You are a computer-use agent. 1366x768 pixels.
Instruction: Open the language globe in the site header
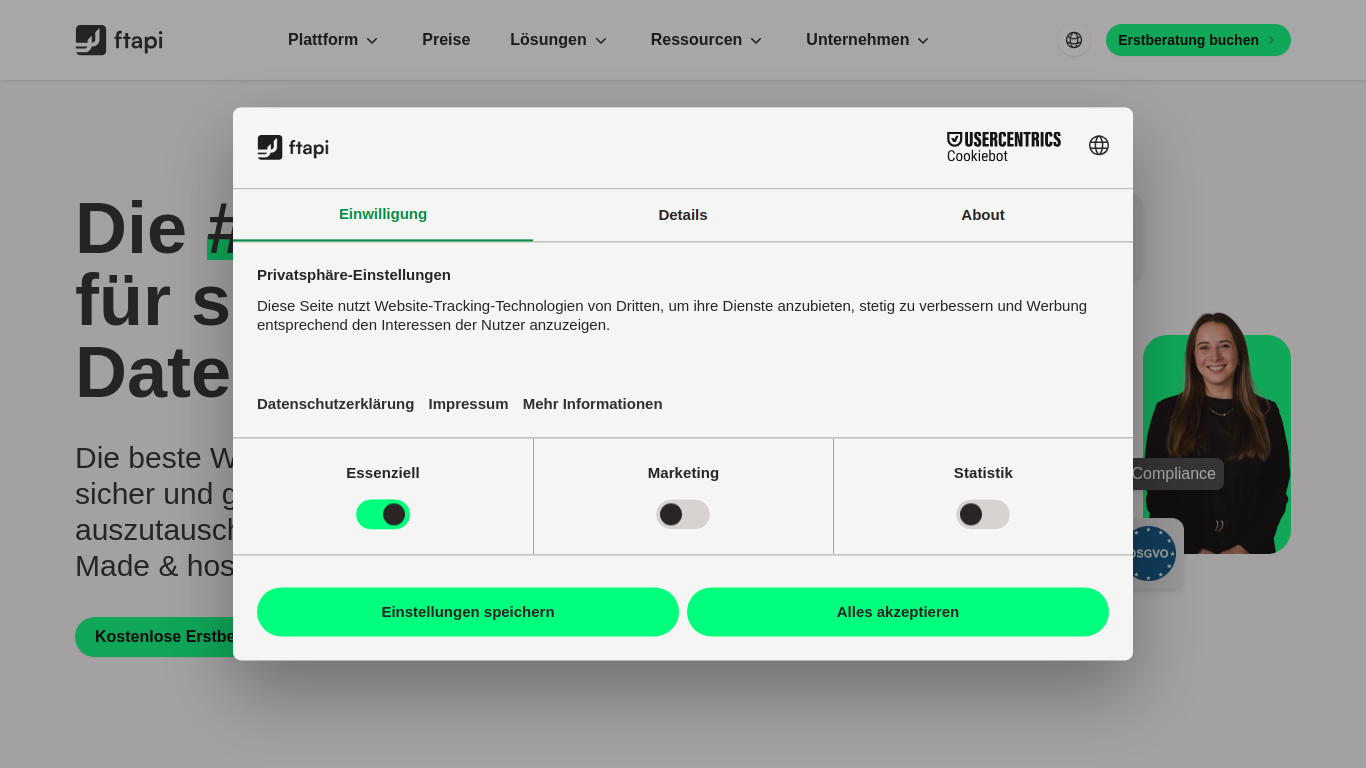pyautogui.click(x=1074, y=40)
